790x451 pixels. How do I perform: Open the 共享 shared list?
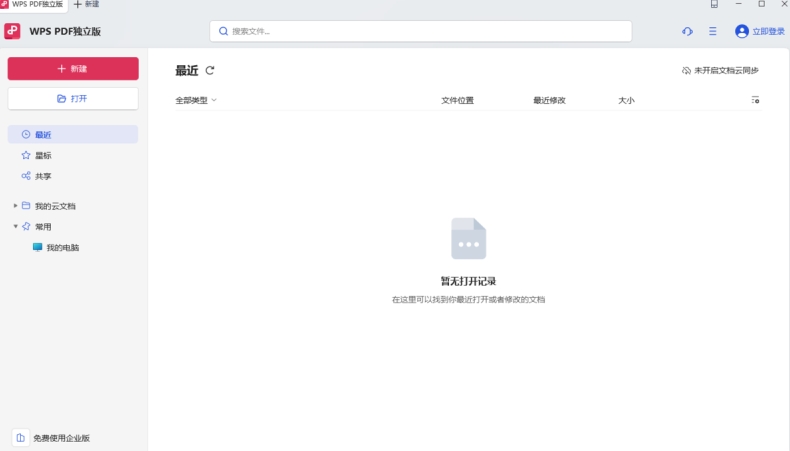tap(43, 176)
